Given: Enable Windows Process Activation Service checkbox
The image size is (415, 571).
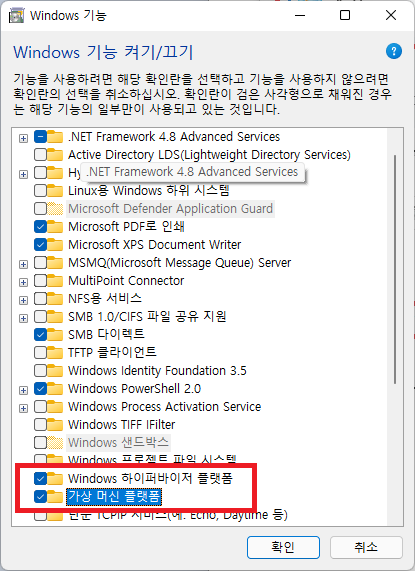Looking at the screenshot, I should tap(40, 406).
